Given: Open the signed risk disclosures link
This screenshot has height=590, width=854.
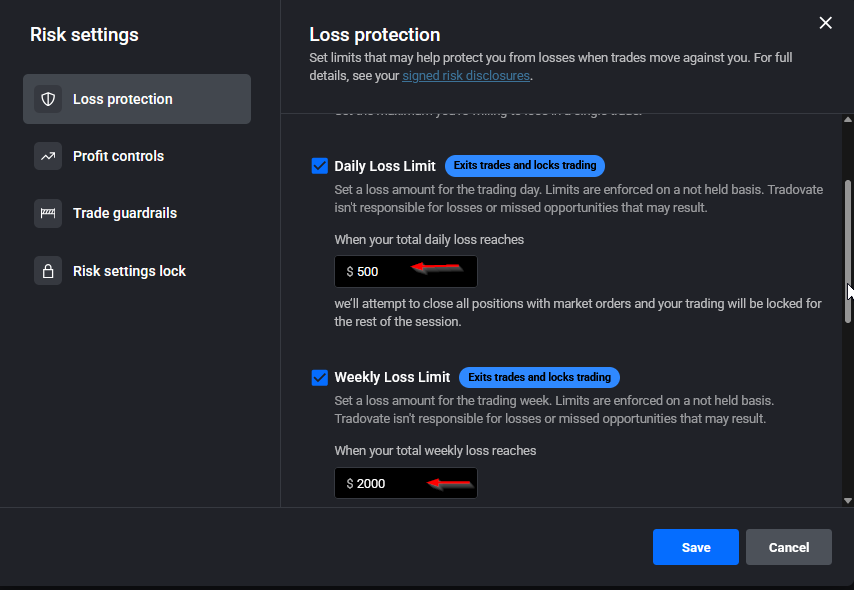Looking at the screenshot, I should click(x=466, y=76).
